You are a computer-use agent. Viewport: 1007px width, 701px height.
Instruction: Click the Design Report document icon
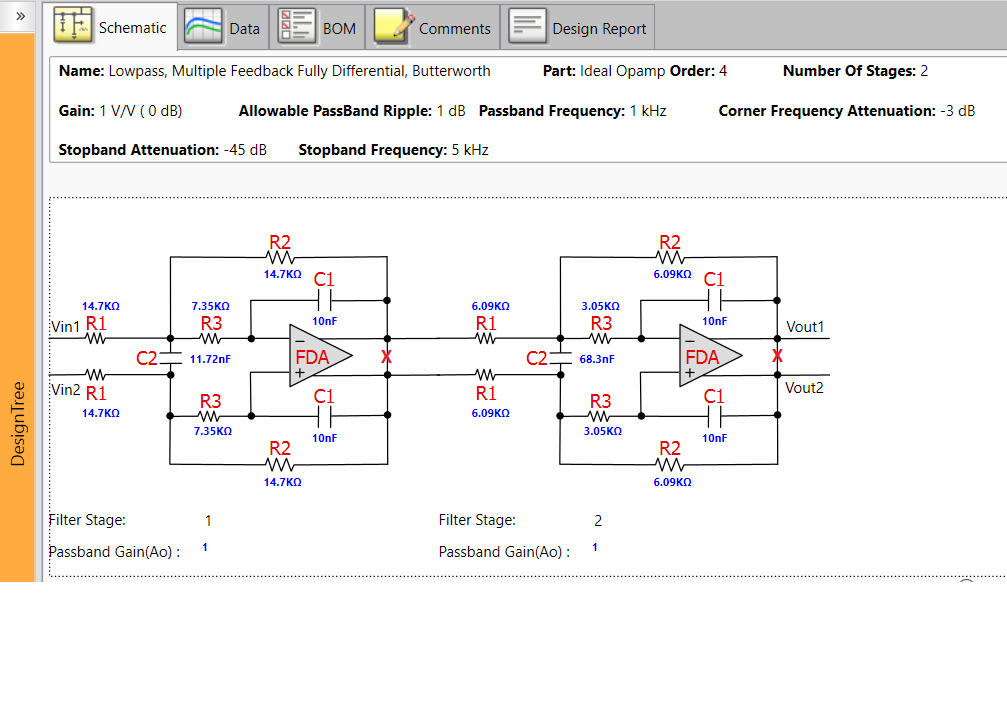[527, 26]
